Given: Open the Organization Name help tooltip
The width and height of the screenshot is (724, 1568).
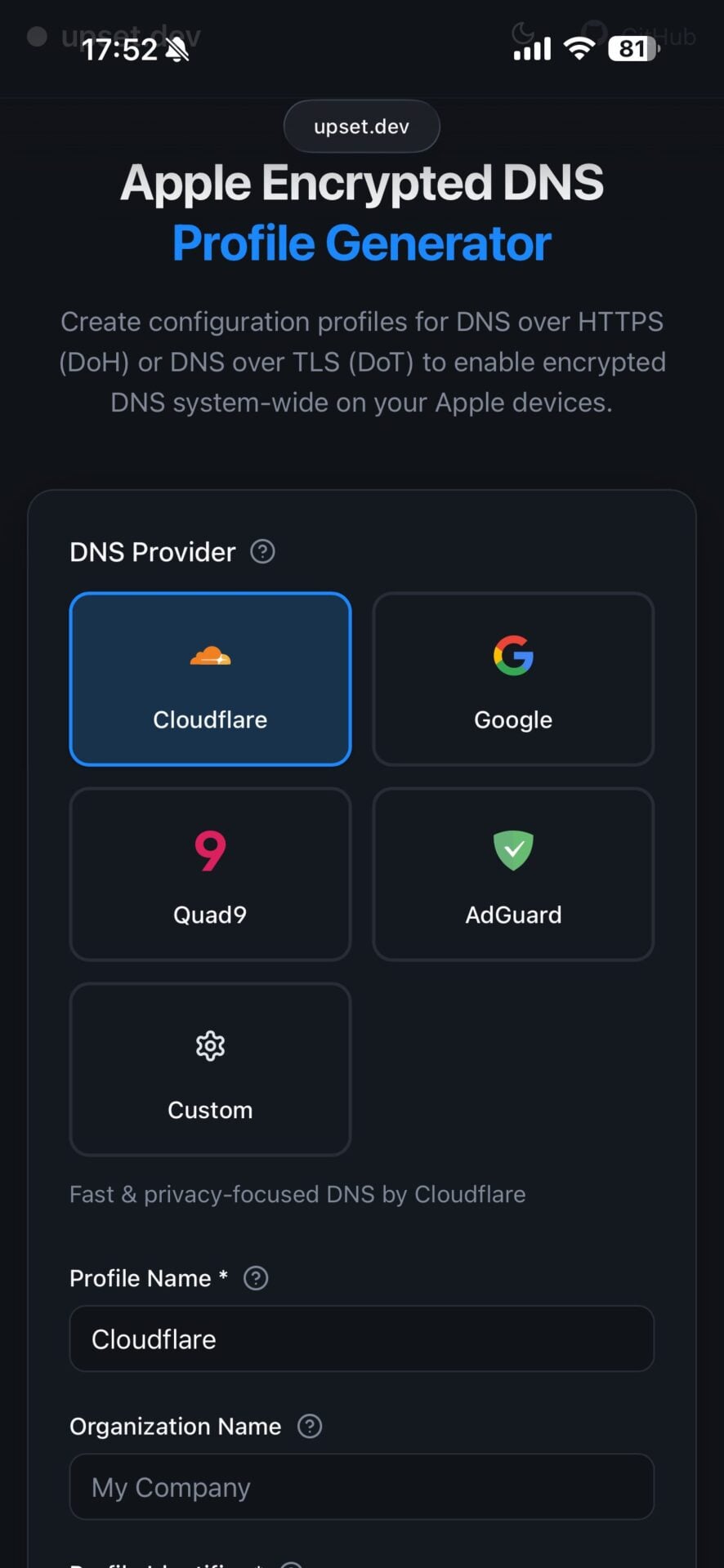Looking at the screenshot, I should (309, 1426).
